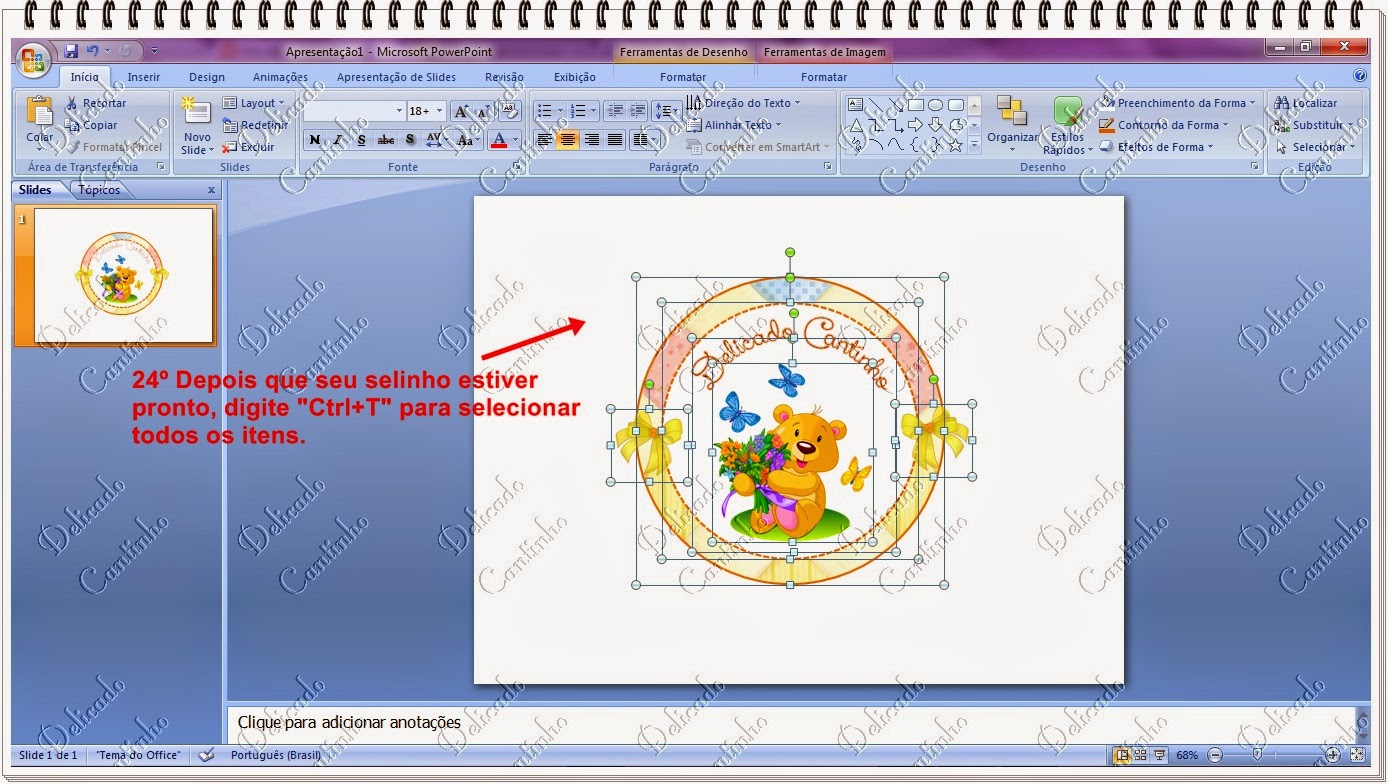Viewport: 1388px width, 784px height.
Task: Open the Inserir ribbon tab
Action: [143, 77]
